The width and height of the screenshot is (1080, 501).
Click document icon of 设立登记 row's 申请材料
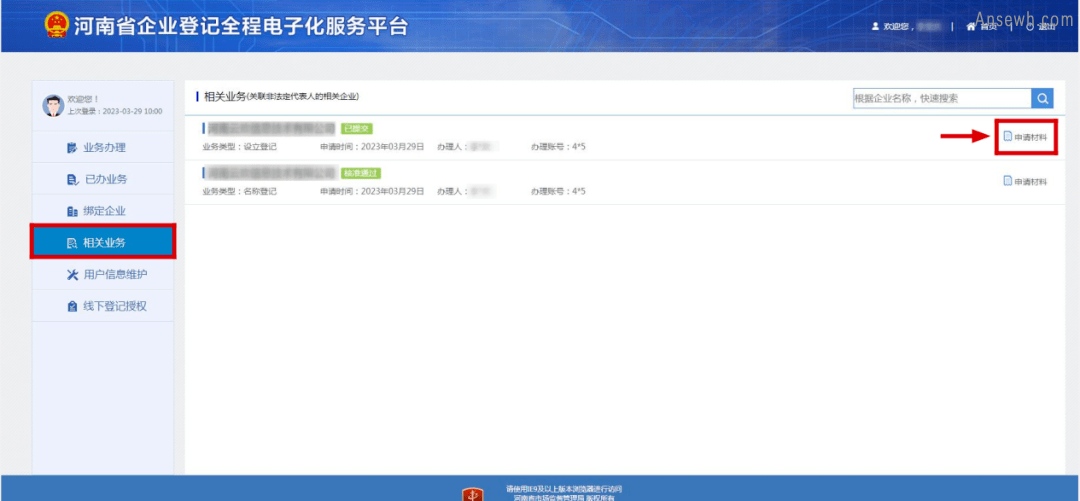click(x=1008, y=137)
